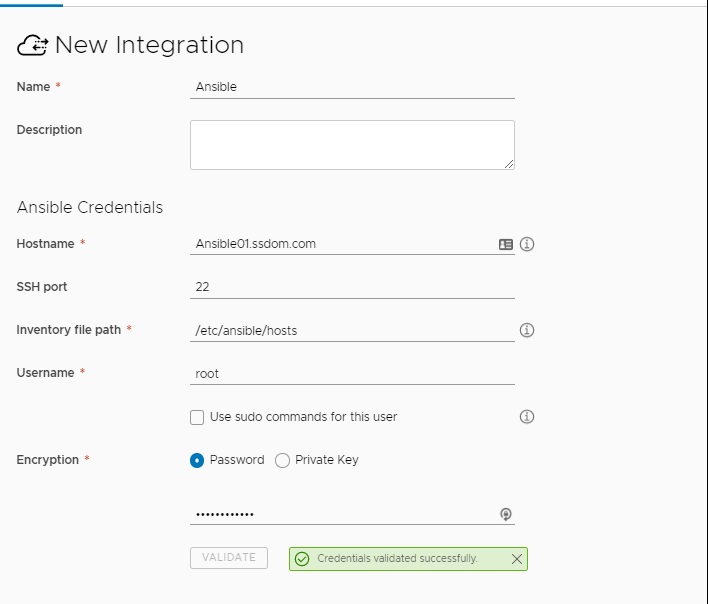Click inside the Description text area

click(352, 145)
